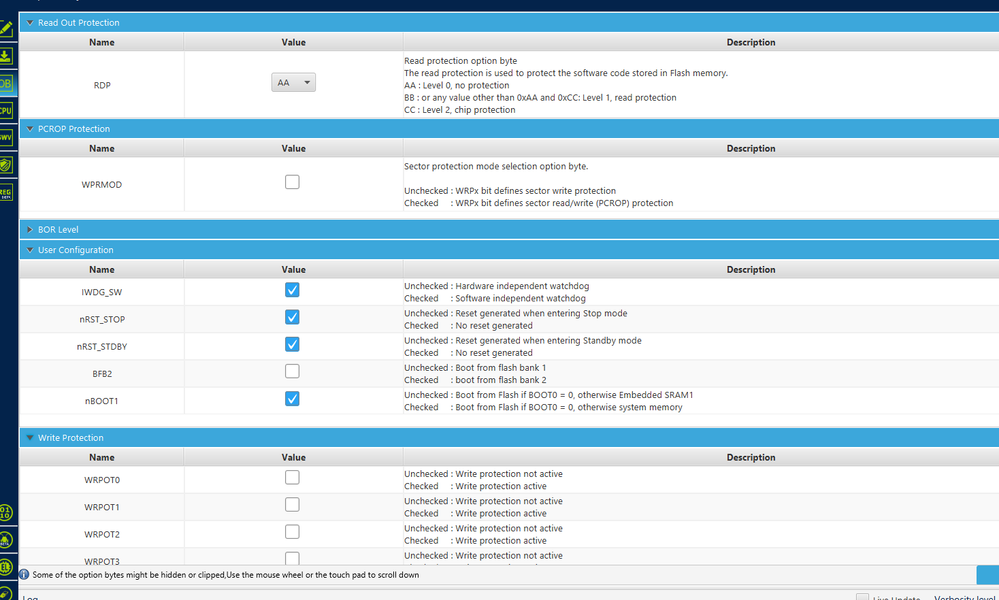Collapse the Write Protection section
The height and width of the screenshot is (600, 999).
tap(30, 438)
